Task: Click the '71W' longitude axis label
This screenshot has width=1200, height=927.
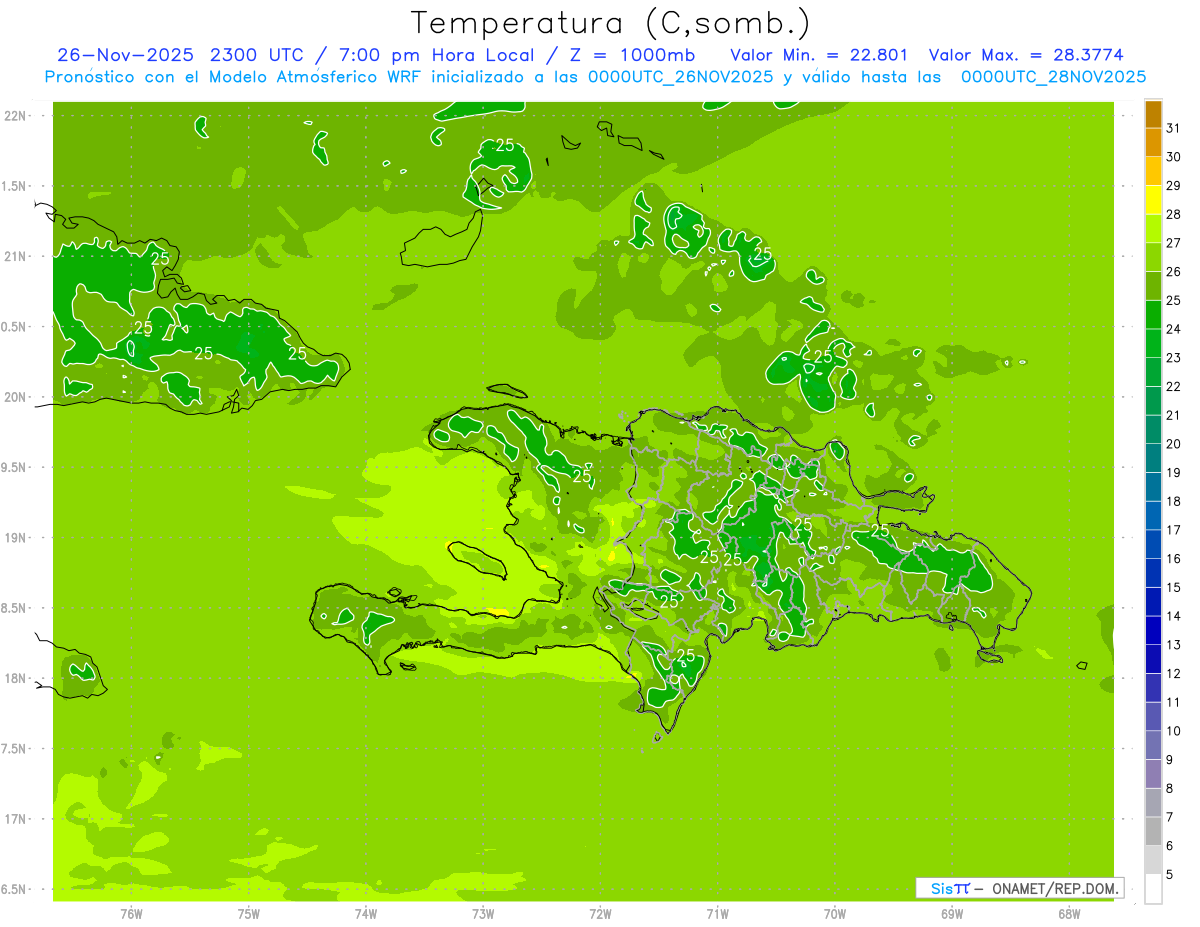Action: pyautogui.click(x=717, y=913)
